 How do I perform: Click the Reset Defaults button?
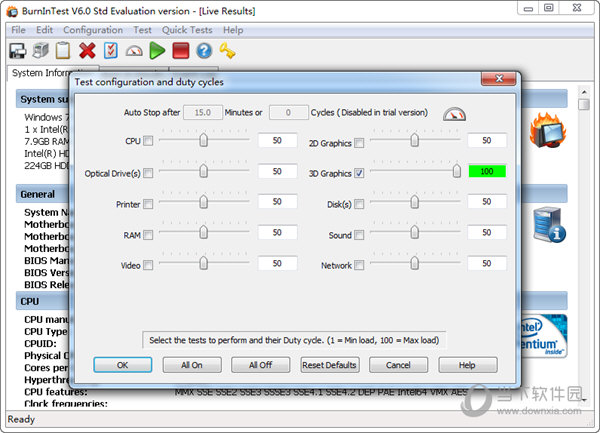pos(329,365)
